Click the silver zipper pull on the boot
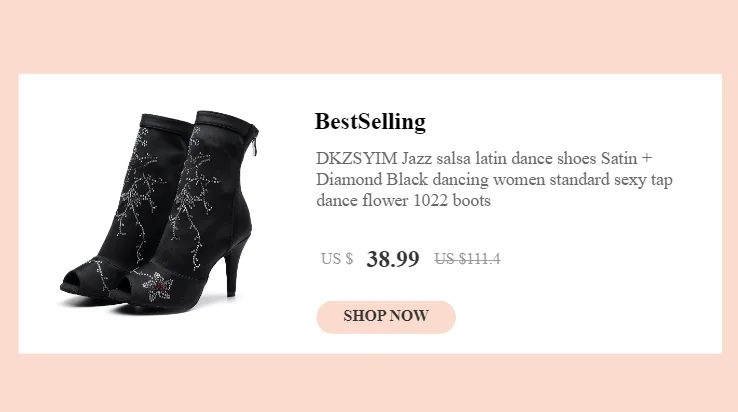 coord(256,146)
